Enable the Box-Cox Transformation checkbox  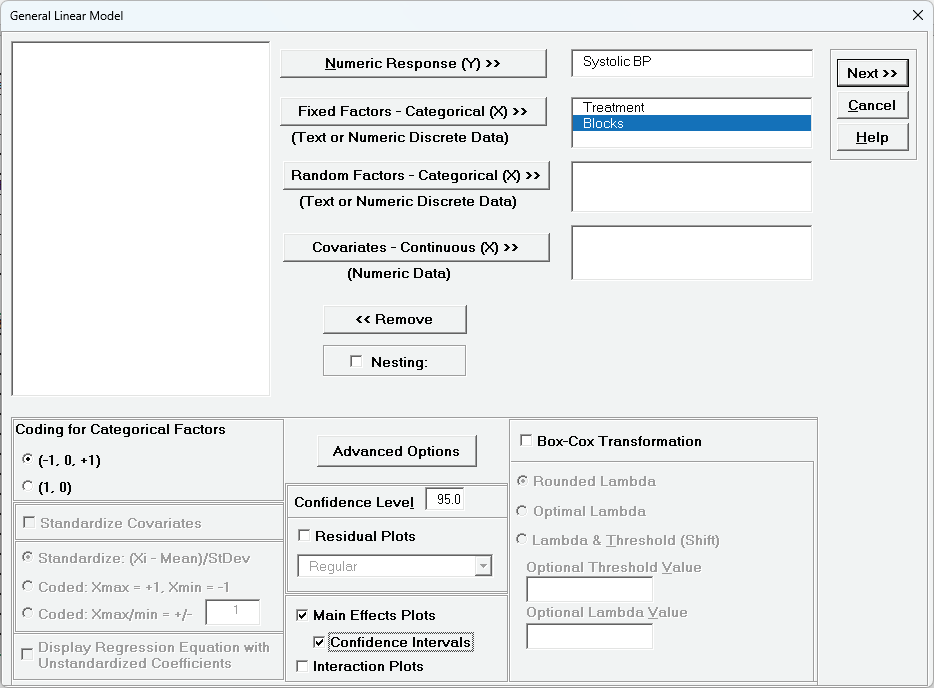tap(525, 441)
